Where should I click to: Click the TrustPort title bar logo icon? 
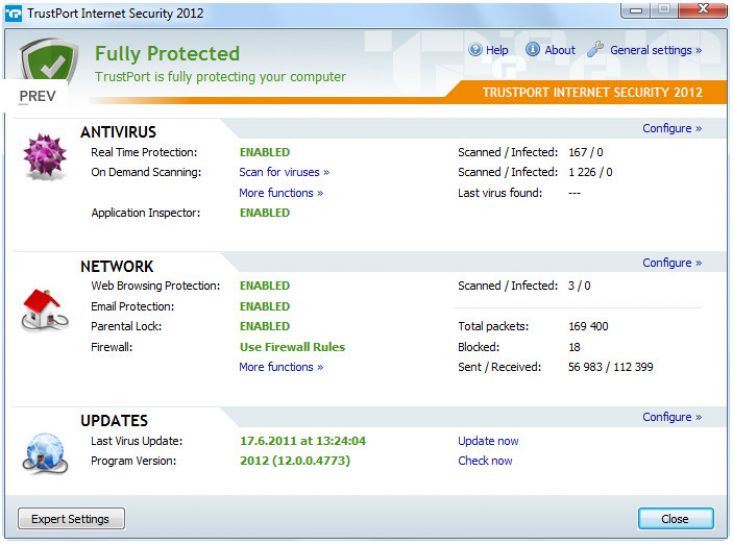tap(14, 14)
